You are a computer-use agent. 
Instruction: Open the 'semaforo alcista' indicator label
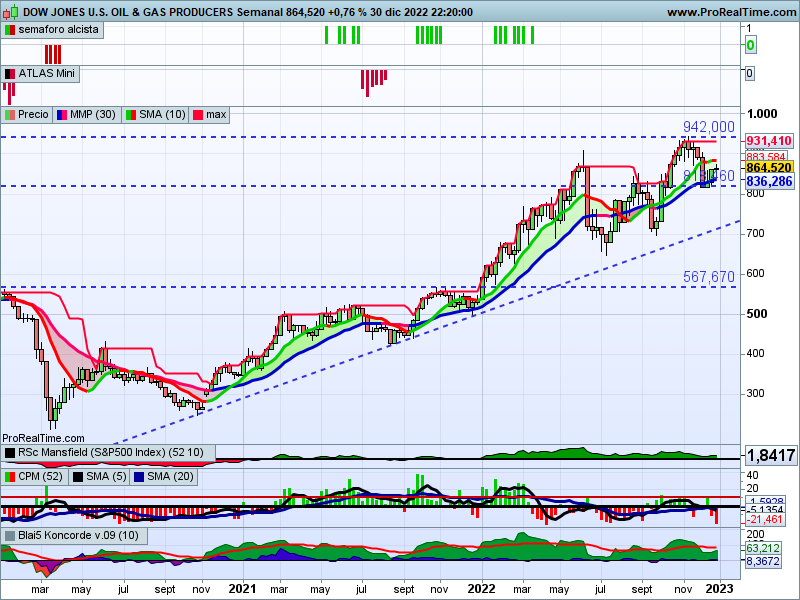(52, 30)
